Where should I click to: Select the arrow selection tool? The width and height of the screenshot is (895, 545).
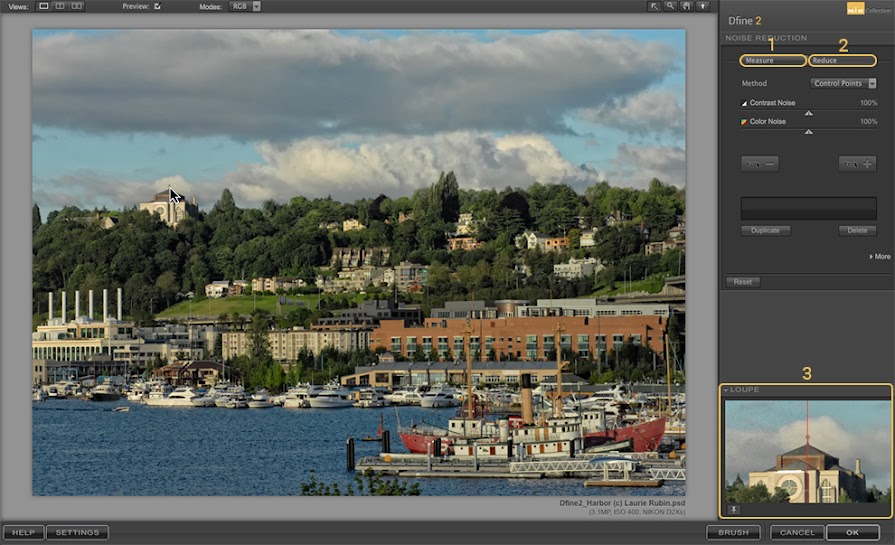[655, 6]
